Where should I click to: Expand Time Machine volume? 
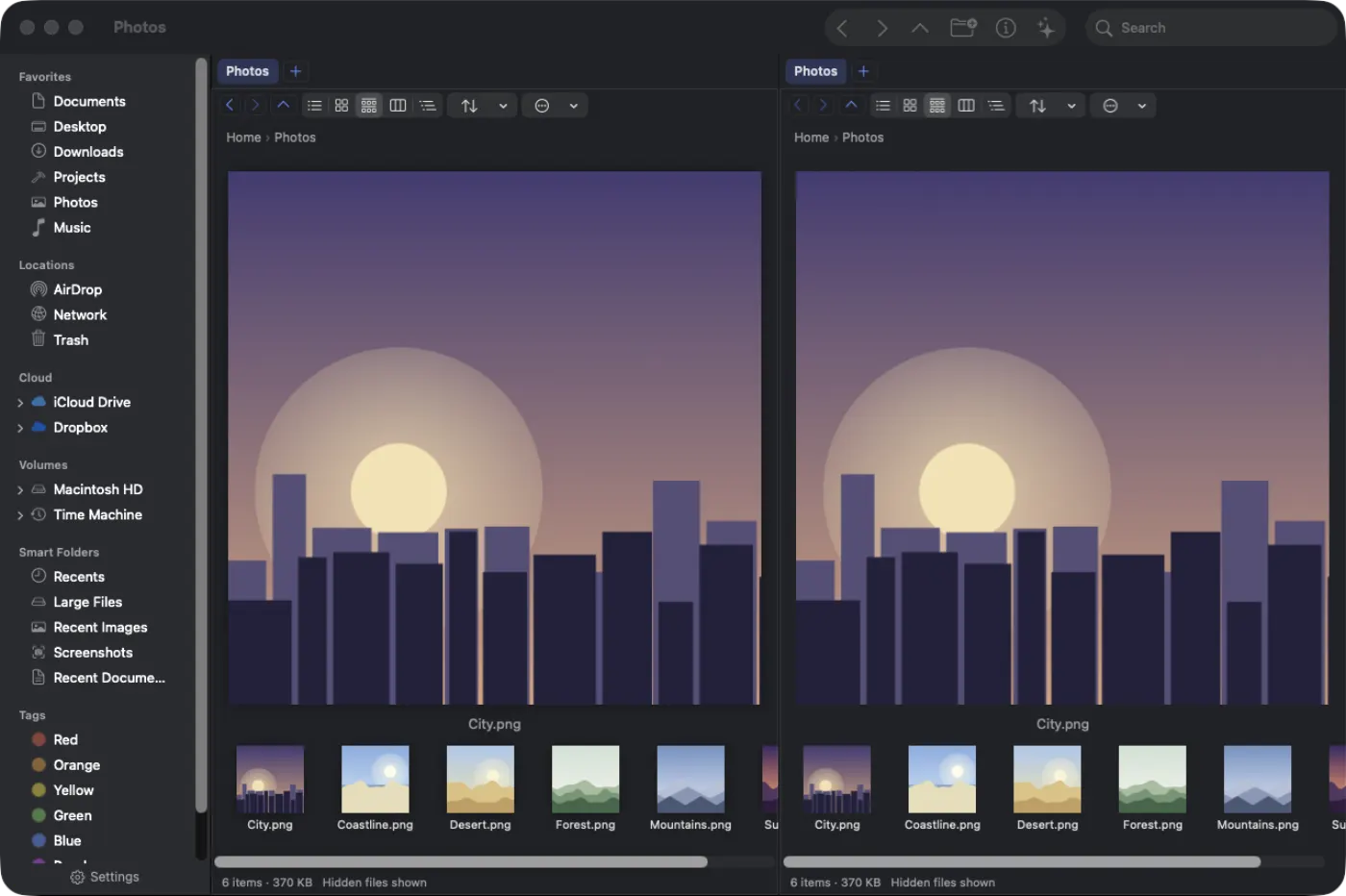click(20, 515)
